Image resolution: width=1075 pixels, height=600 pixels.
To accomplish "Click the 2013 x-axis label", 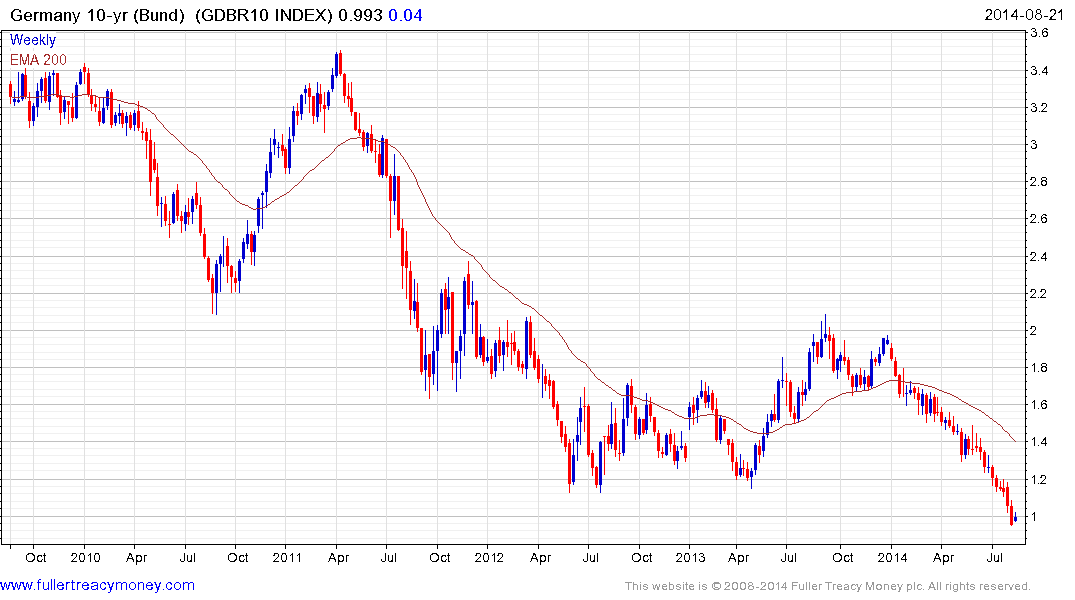I will (690, 557).
